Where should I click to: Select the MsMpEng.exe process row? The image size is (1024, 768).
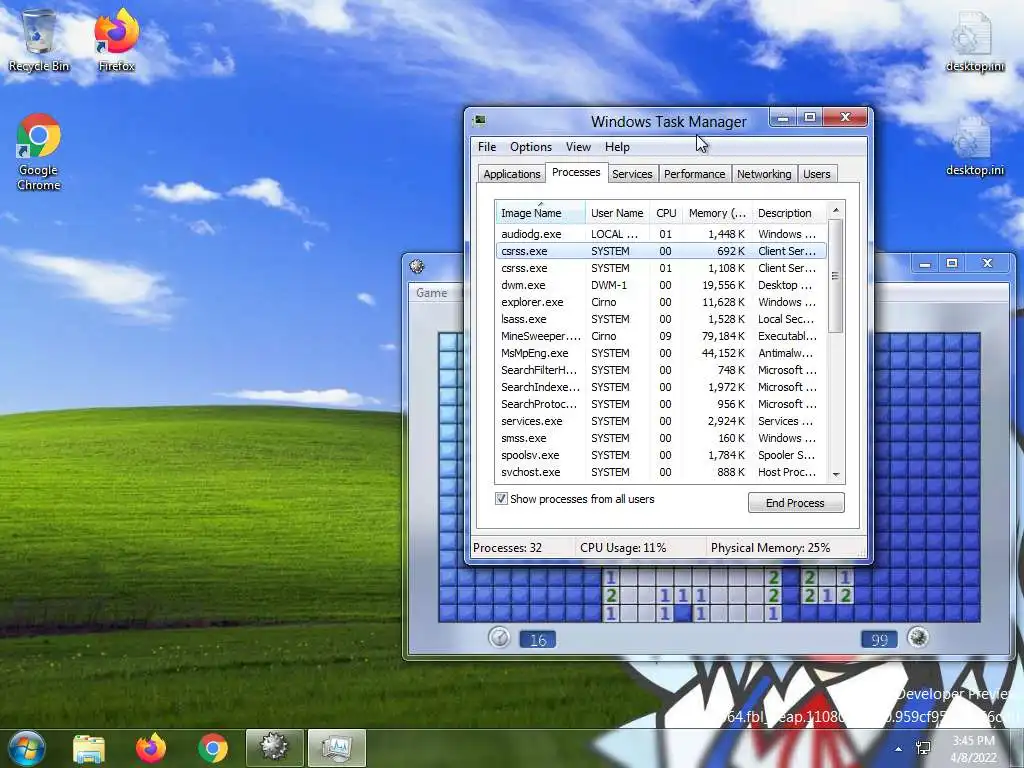(x=660, y=353)
